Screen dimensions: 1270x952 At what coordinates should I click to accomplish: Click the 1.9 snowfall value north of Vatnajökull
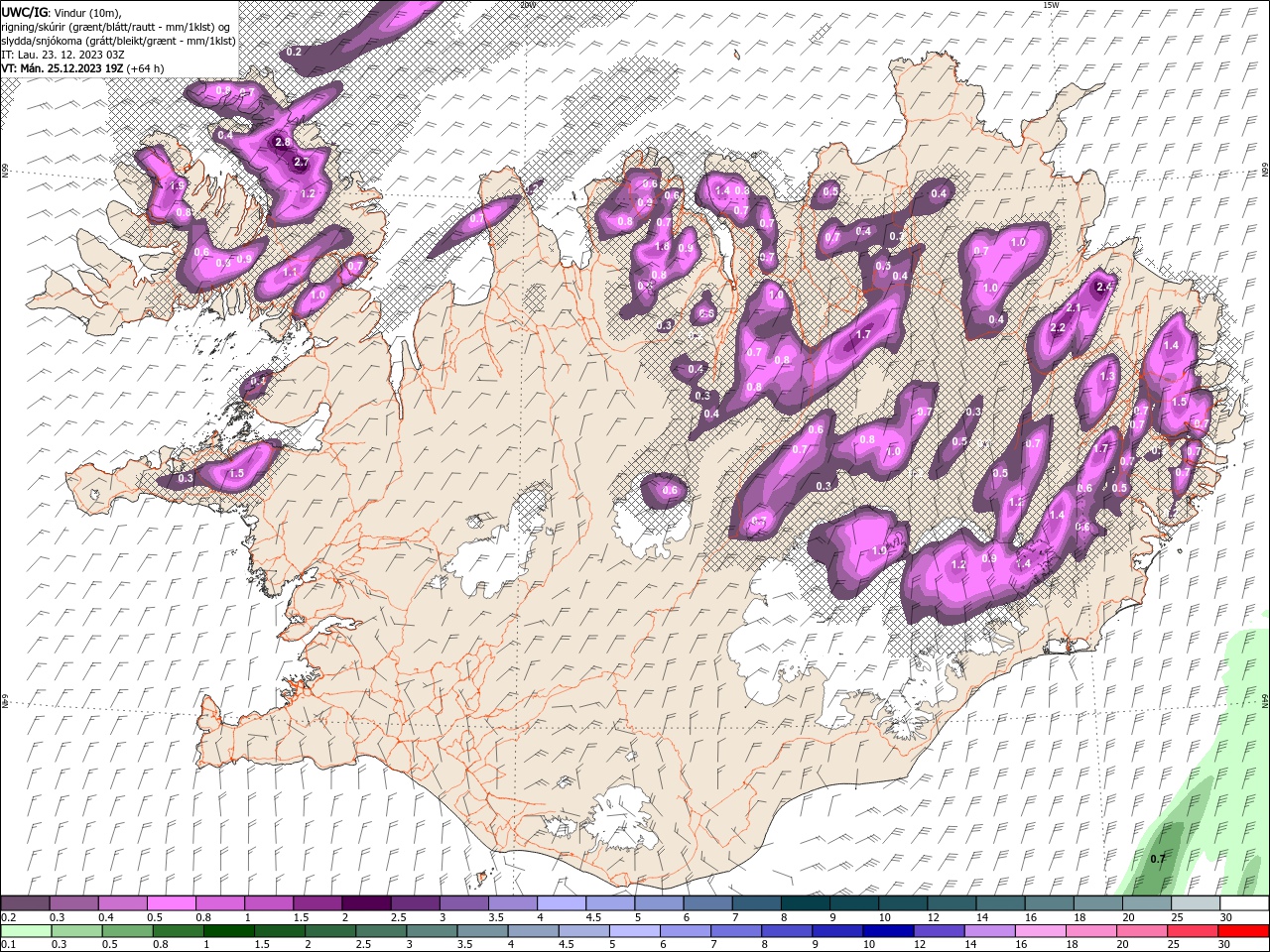click(x=879, y=551)
